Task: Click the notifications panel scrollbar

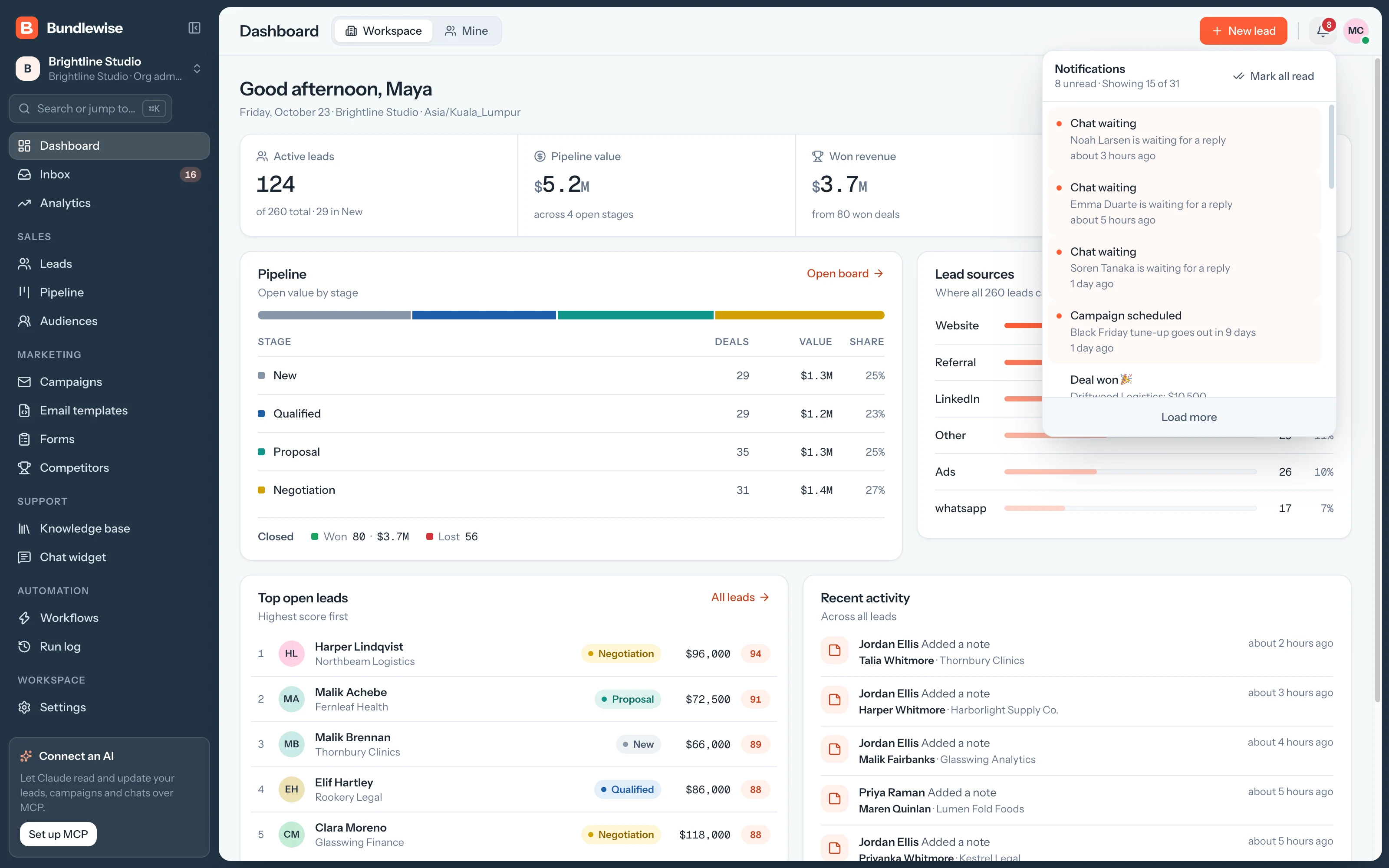Action: [x=1331, y=146]
